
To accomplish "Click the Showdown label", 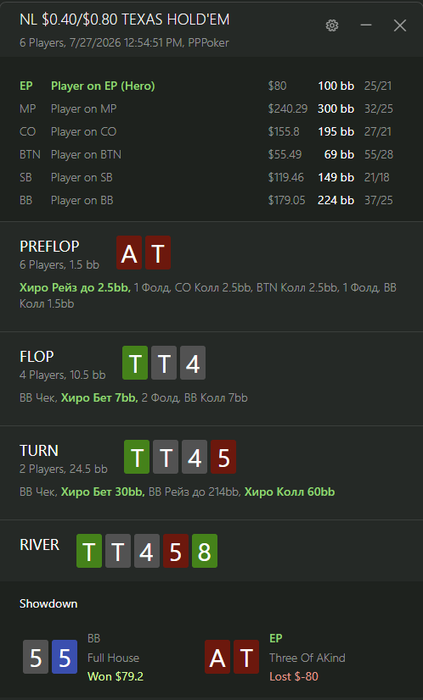I will [x=48, y=604].
